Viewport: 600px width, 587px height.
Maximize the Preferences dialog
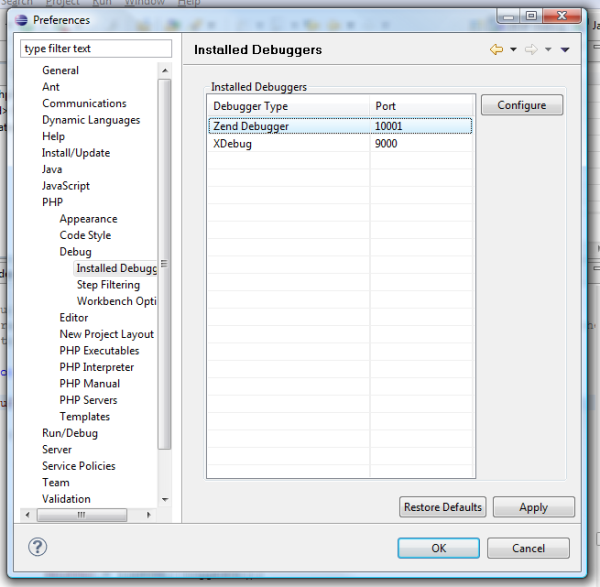coord(531,16)
